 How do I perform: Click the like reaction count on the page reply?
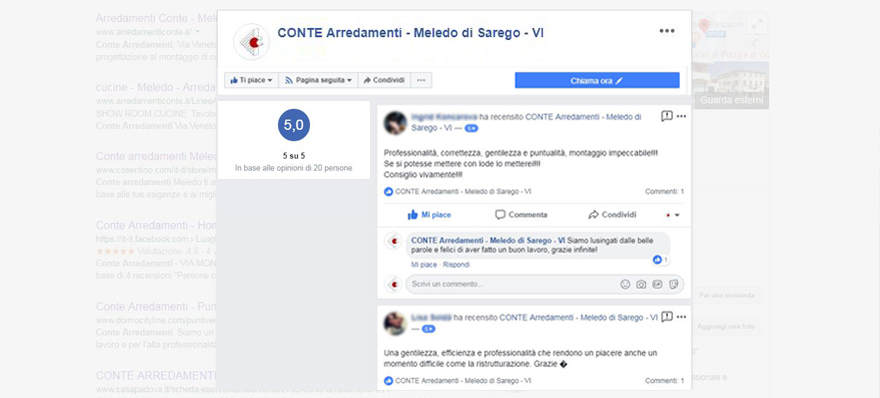(661, 260)
